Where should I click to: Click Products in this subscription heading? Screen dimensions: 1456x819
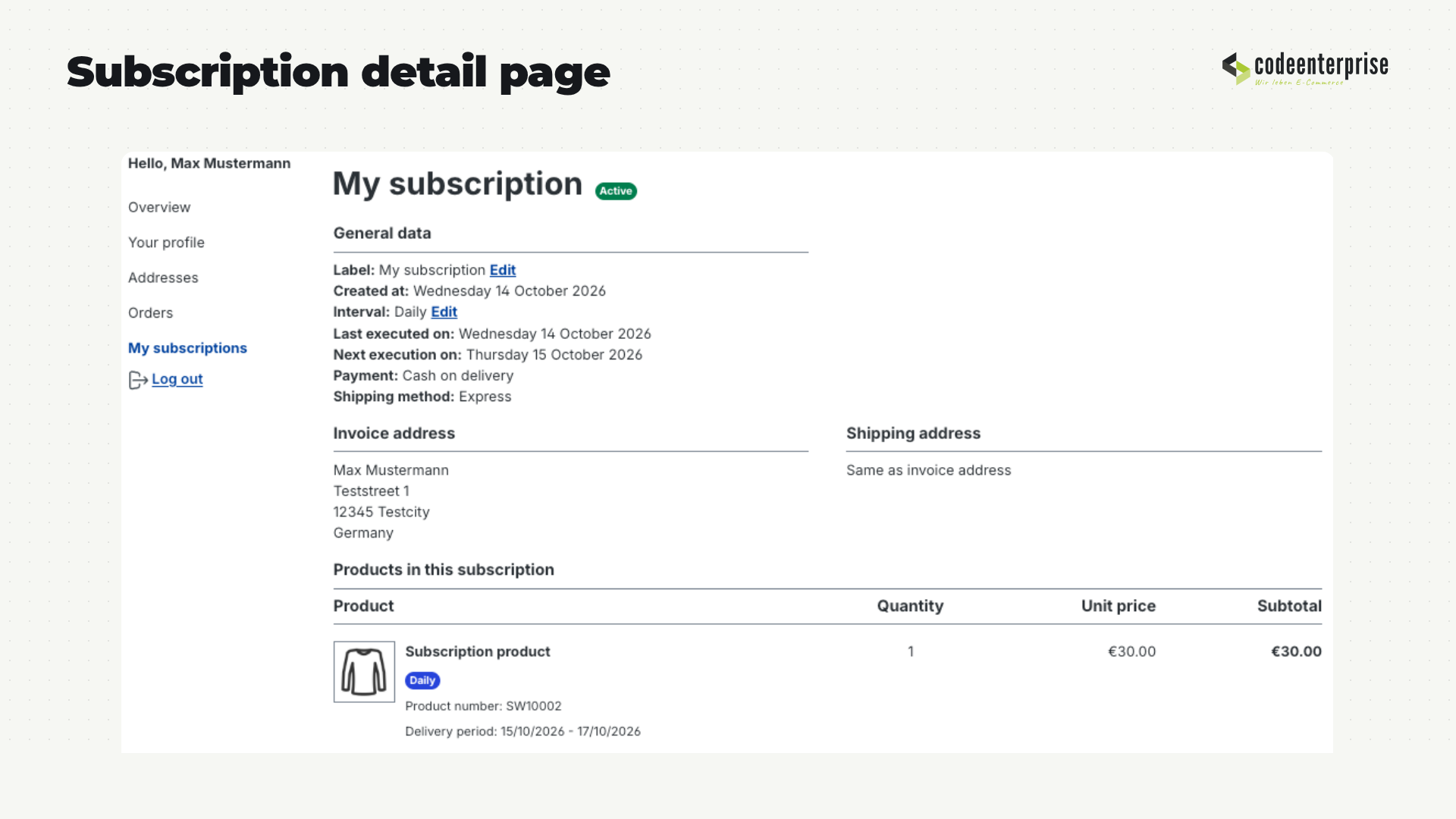tap(444, 570)
